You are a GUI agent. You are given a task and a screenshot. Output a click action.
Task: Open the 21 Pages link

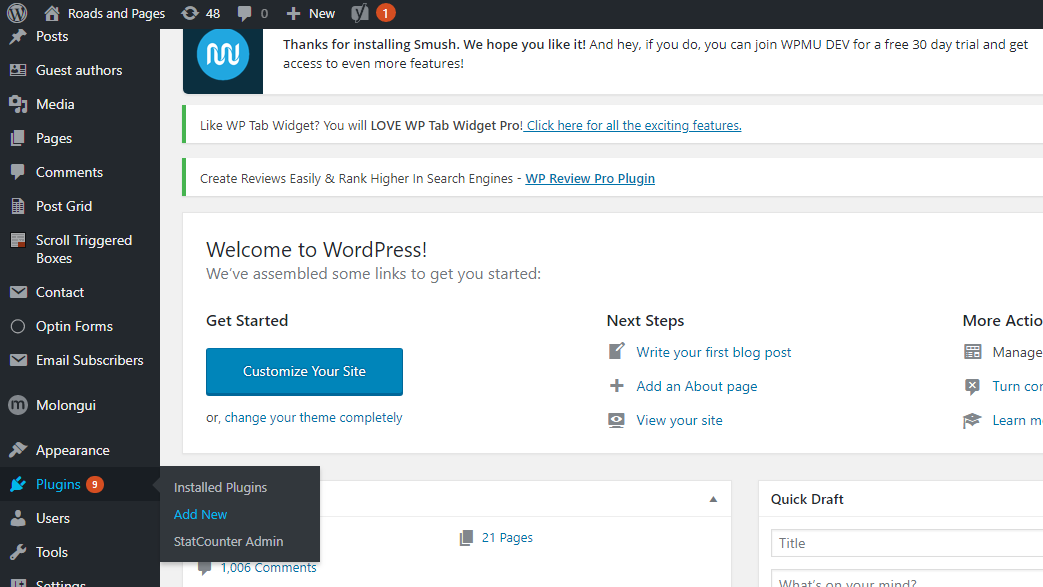(x=507, y=537)
